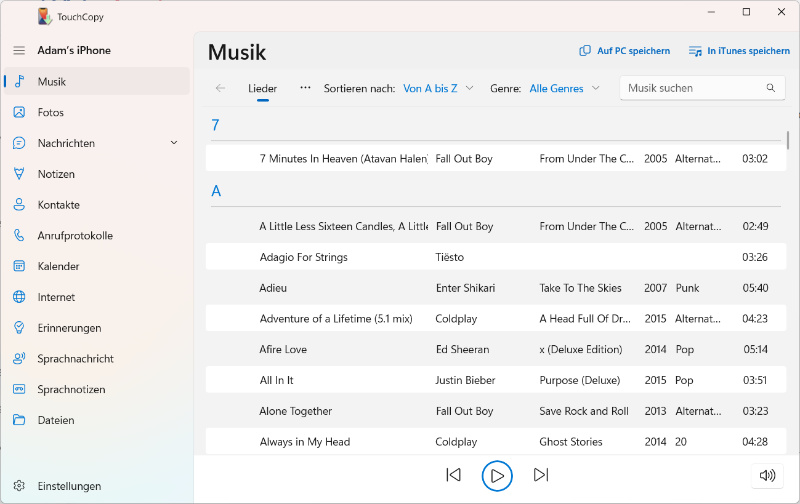Screen dimensions: 800x504
Task: Click the Dateien folder icon
Action: point(19,420)
